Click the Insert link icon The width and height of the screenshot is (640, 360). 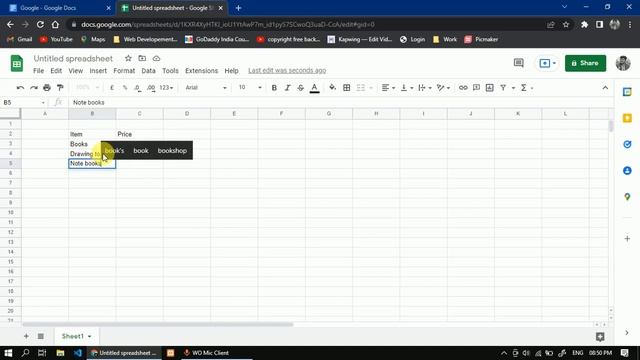coord(463,88)
